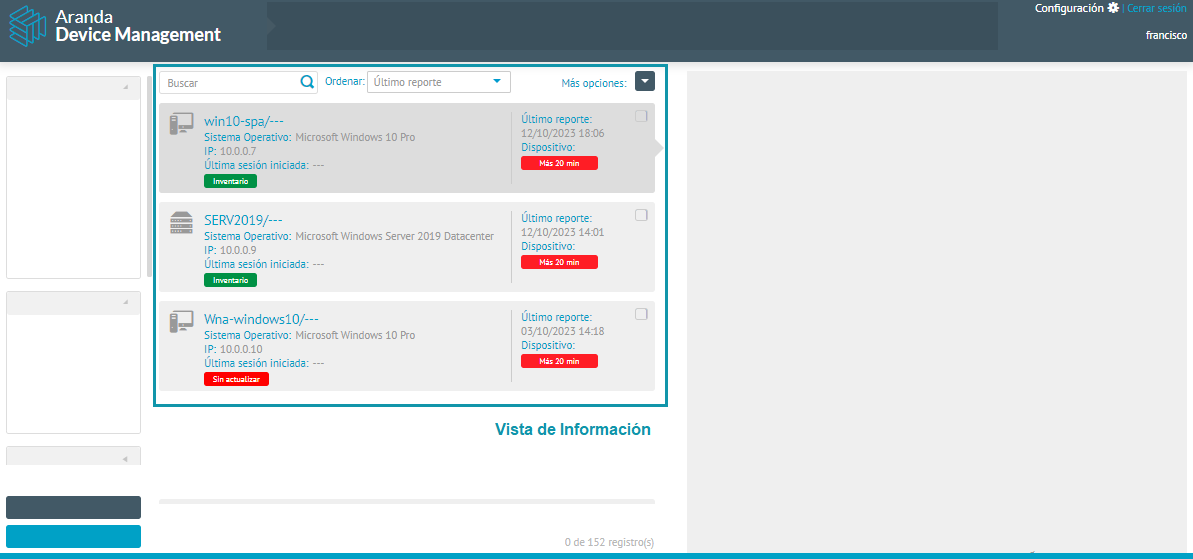Click the Aranda Device Management logo
1193x559 pixels.
[114, 25]
